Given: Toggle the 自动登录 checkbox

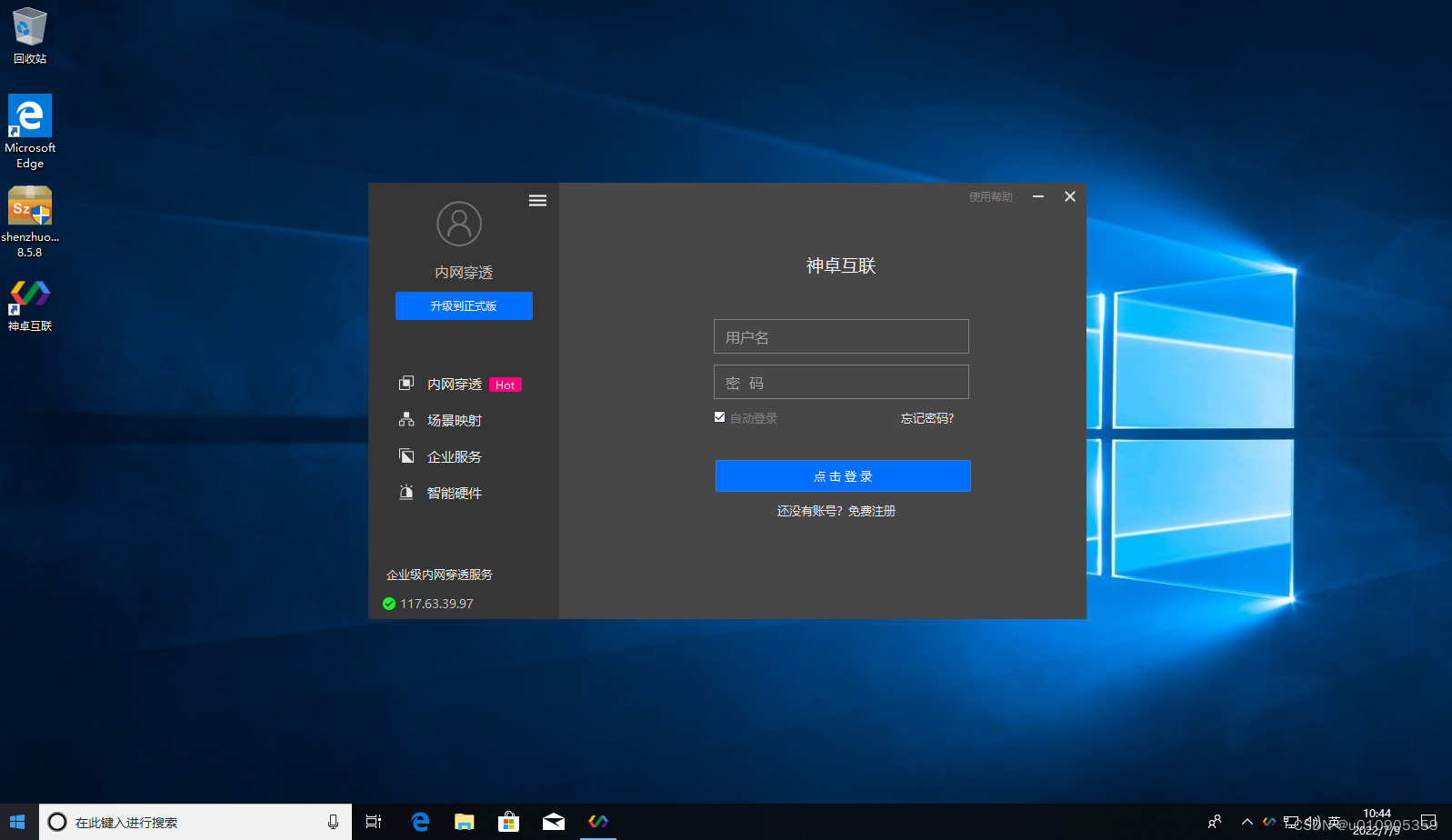Looking at the screenshot, I should coord(720,417).
